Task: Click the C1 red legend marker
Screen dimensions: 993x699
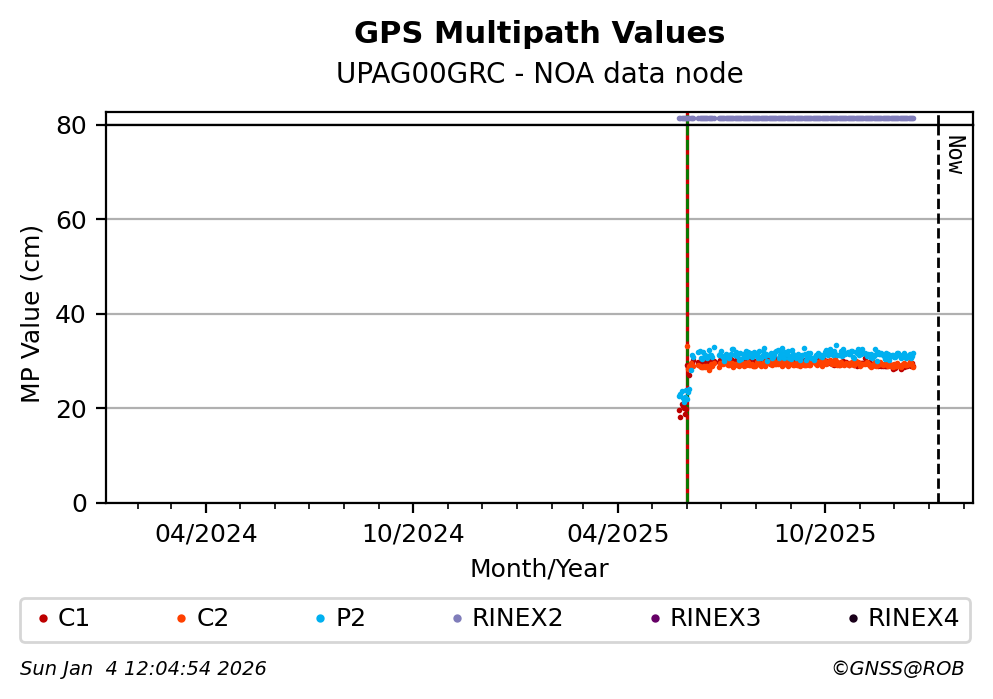Action: click(43, 619)
